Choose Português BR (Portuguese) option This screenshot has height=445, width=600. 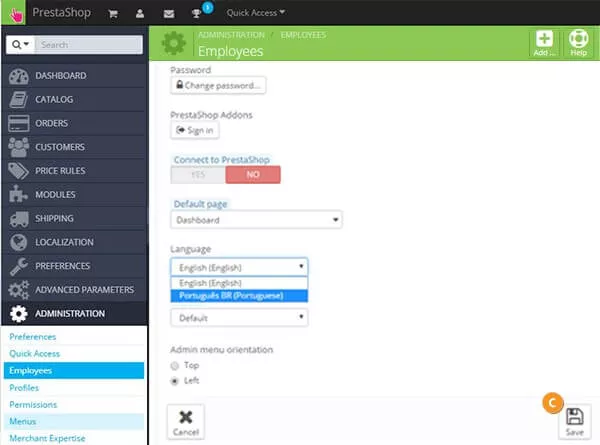(x=239, y=296)
